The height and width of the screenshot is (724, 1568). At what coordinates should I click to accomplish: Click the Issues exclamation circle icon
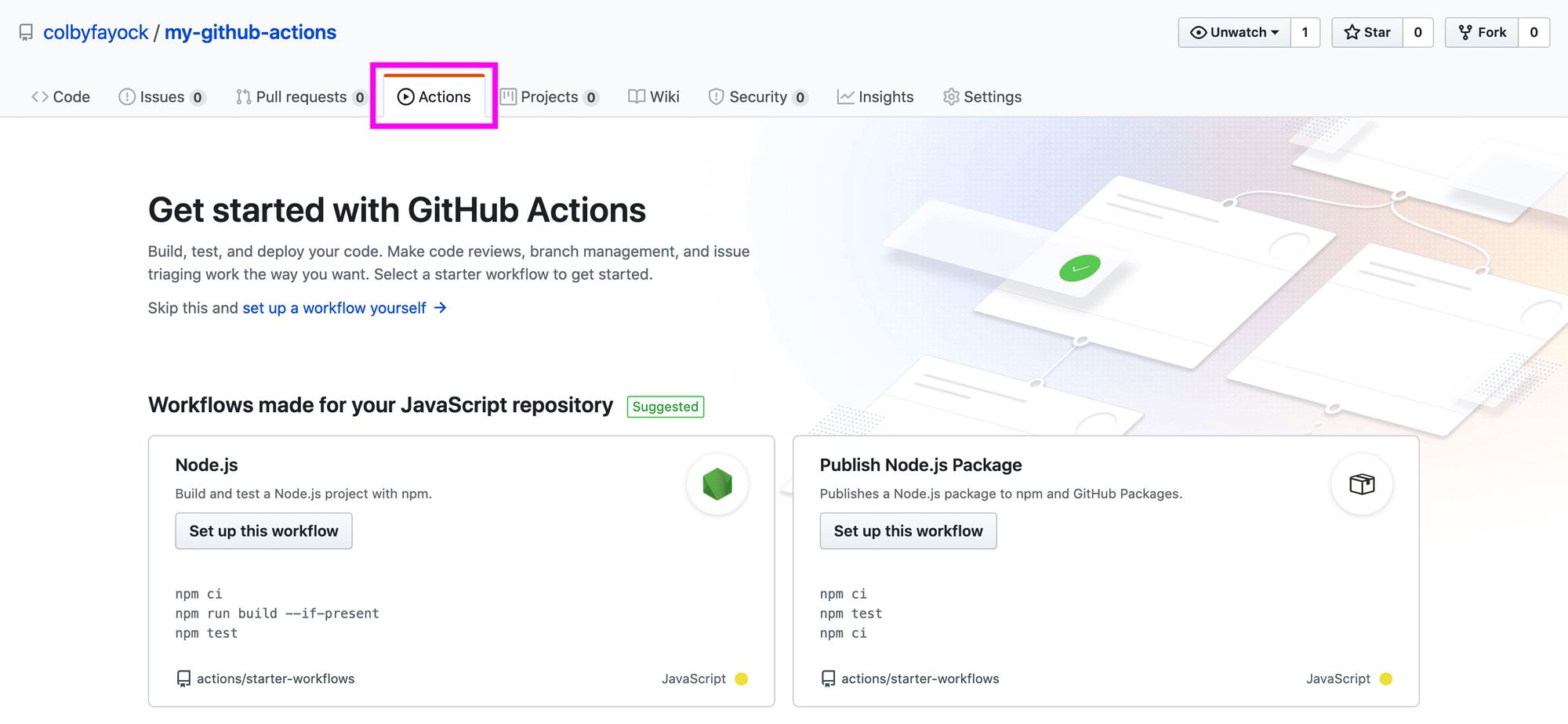click(127, 96)
